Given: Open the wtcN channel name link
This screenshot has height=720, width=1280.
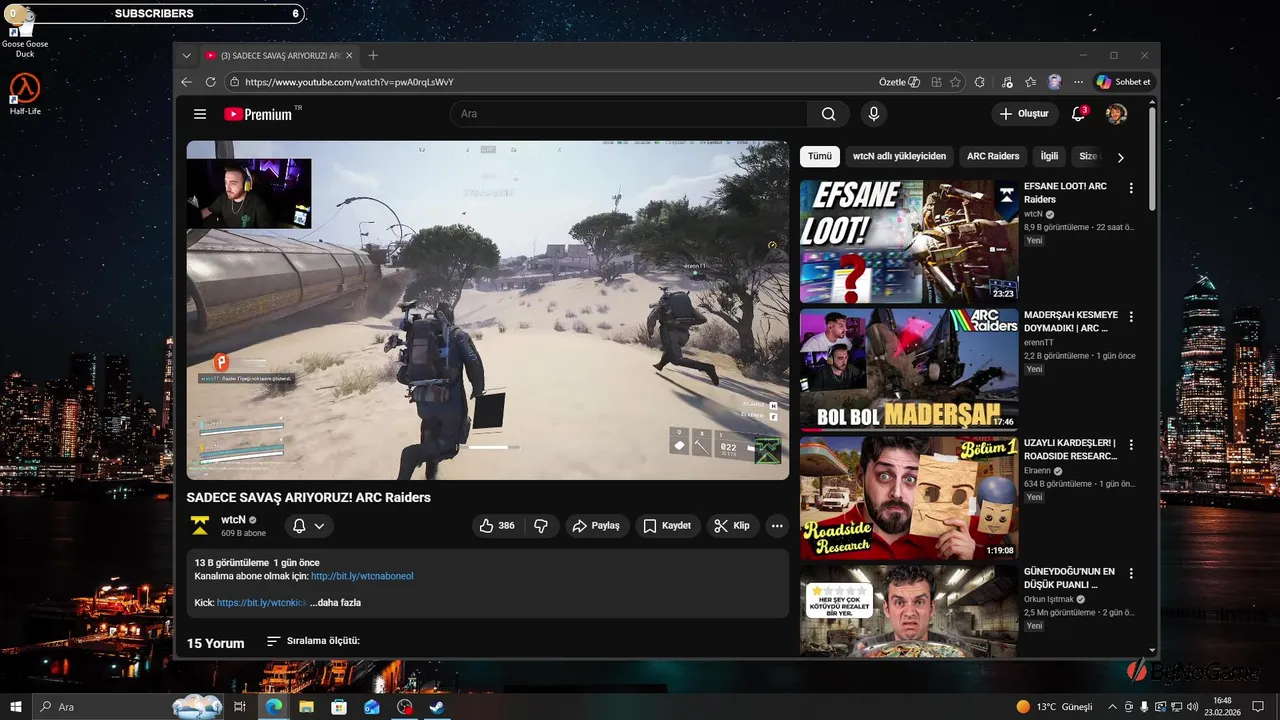Looking at the screenshot, I should click(x=233, y=520).
